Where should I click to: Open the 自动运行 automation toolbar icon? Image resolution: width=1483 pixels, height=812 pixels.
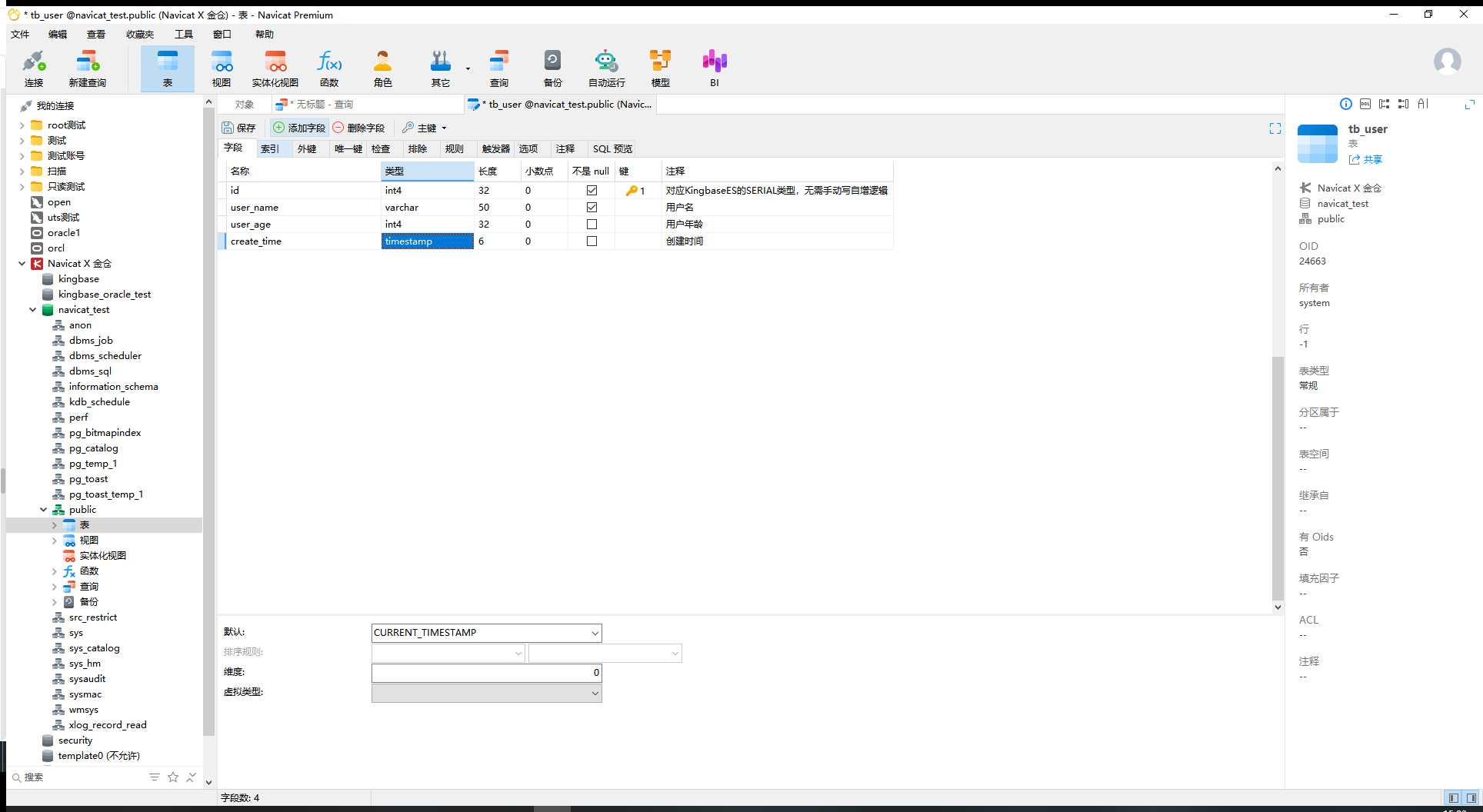tap(607, 68)
